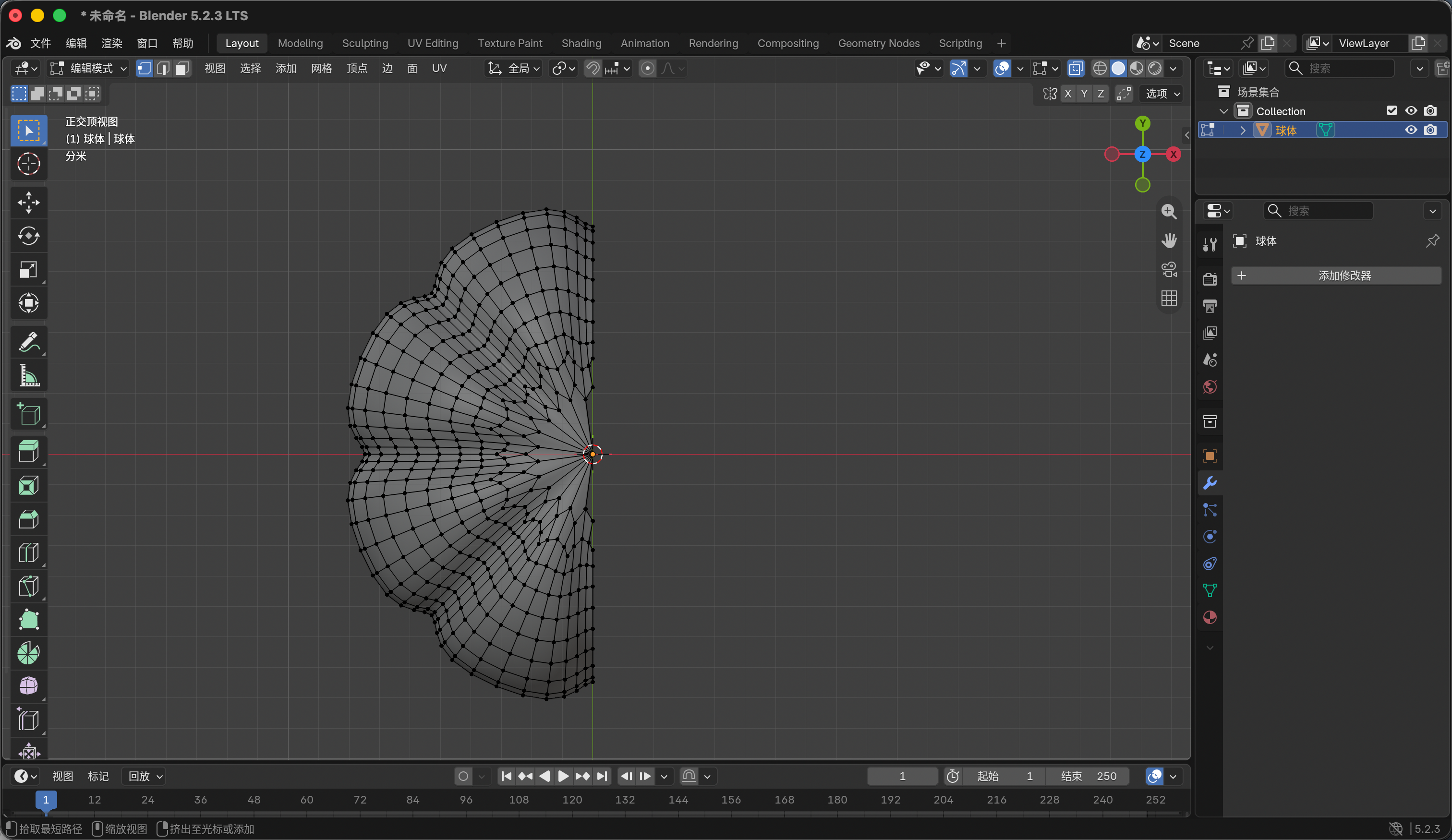Expand the 球体 object tree item
Screen dimensions: 1452x840
coord(1243,130)
